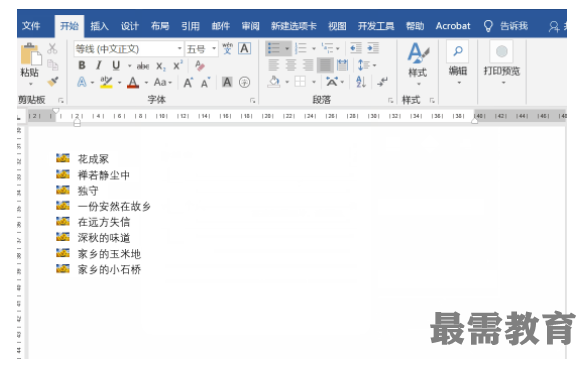Image resolution: width=582 pixels, height=368 pixels.
Task: Toggle show paragraph marks icon
Action: point(382,82)
